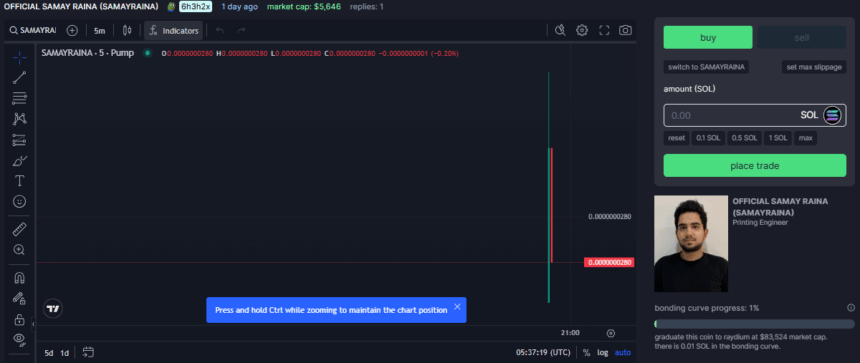Undo the last chart action
The image size is (860, 363).
(x=220, y=31)
